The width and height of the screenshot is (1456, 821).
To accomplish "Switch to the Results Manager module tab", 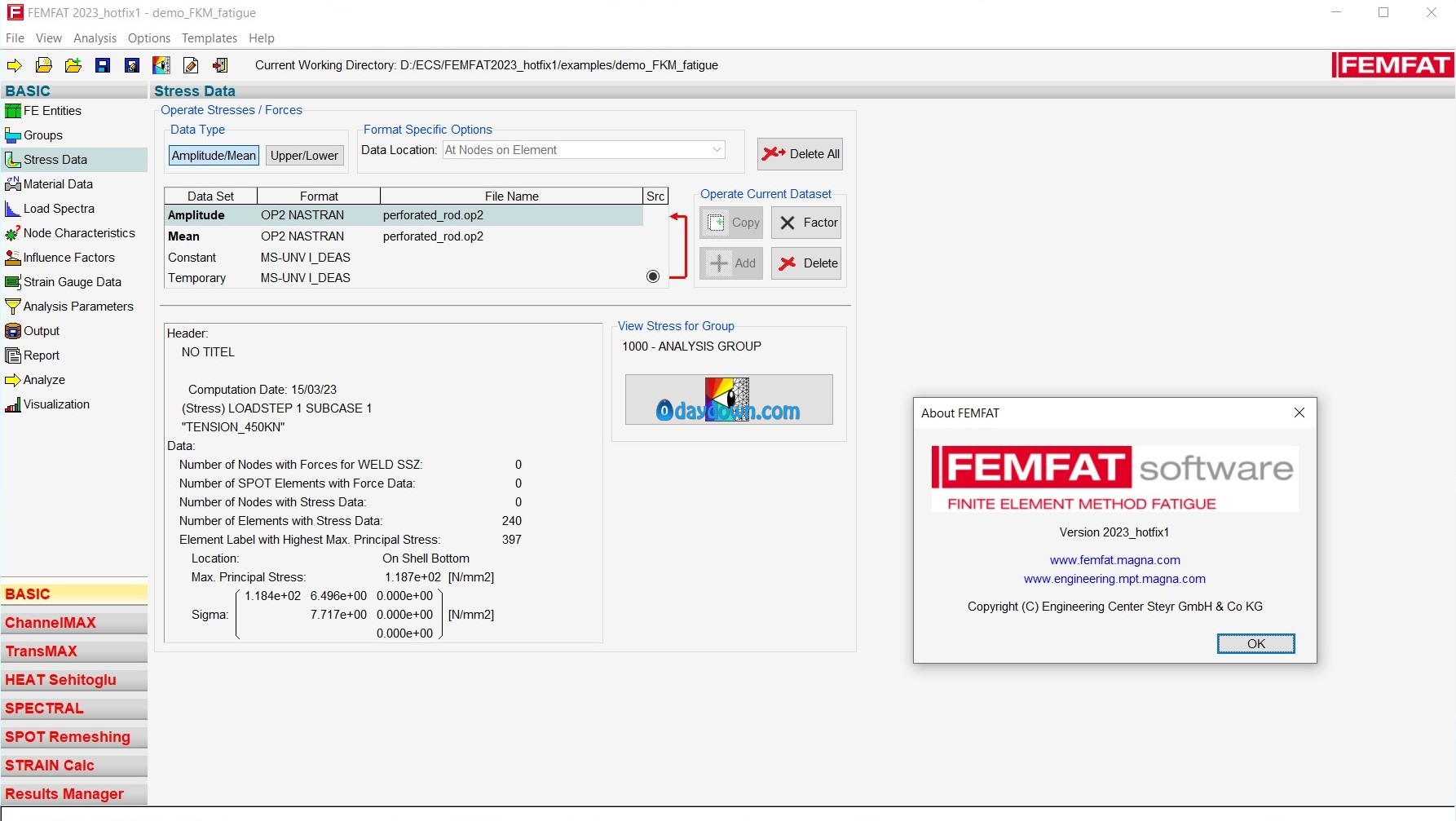I will [74, 794].
